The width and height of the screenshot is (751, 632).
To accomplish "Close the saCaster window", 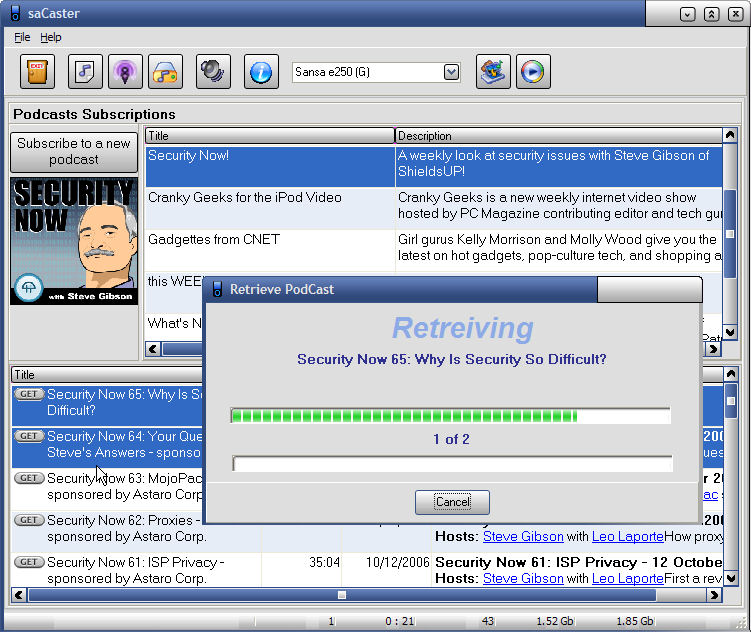I will (735, 14).
